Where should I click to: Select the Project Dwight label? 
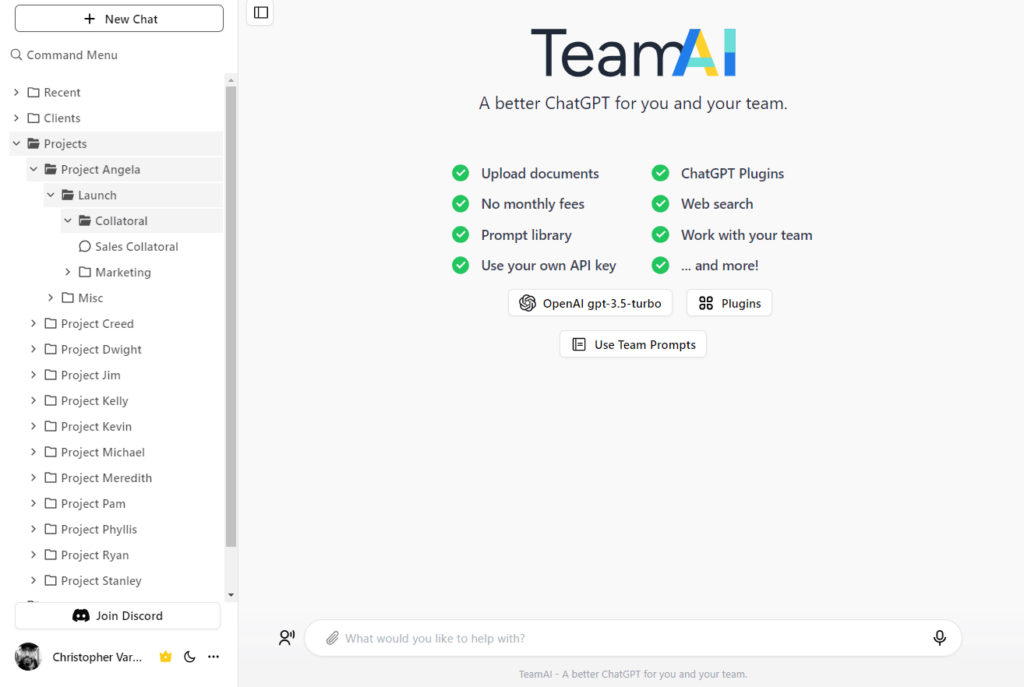101,349
